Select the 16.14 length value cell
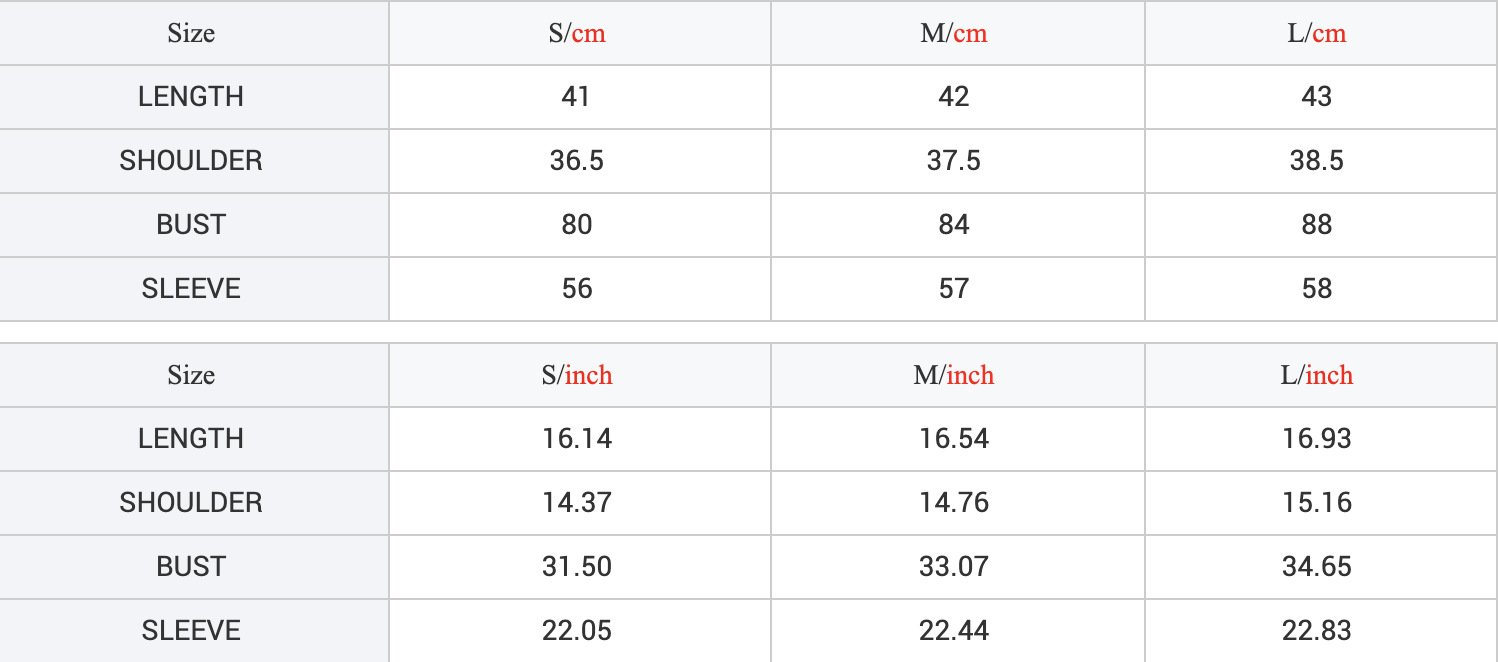The height and width of the screenshot is (662, 1498). point(576,438)
